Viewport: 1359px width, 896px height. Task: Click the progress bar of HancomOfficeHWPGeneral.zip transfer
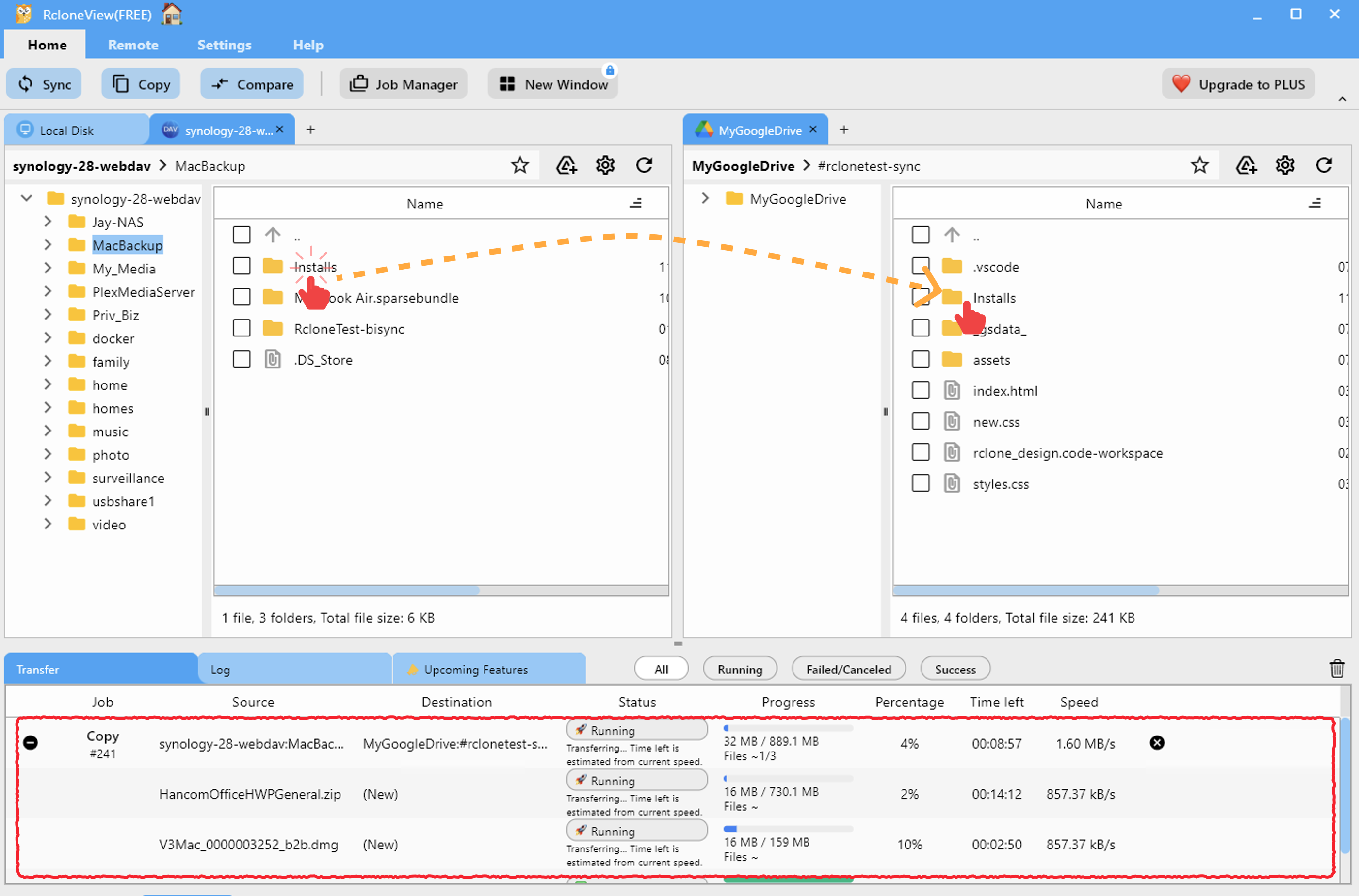coord(788,778)
